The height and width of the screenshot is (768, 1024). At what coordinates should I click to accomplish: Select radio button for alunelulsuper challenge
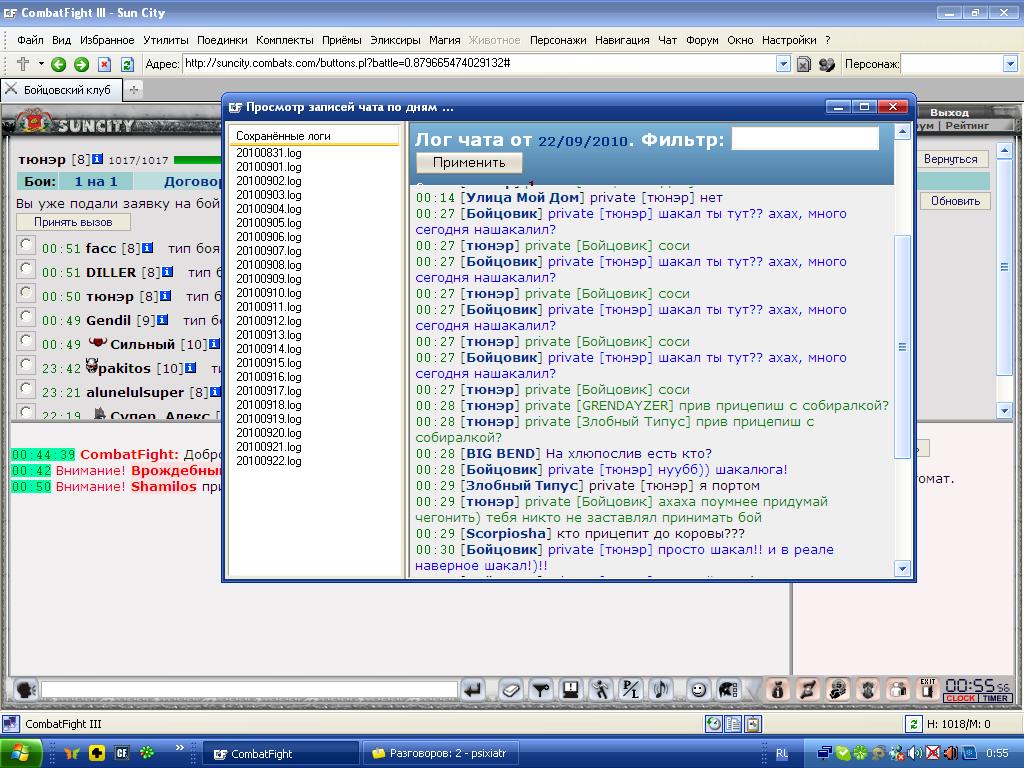25,389
